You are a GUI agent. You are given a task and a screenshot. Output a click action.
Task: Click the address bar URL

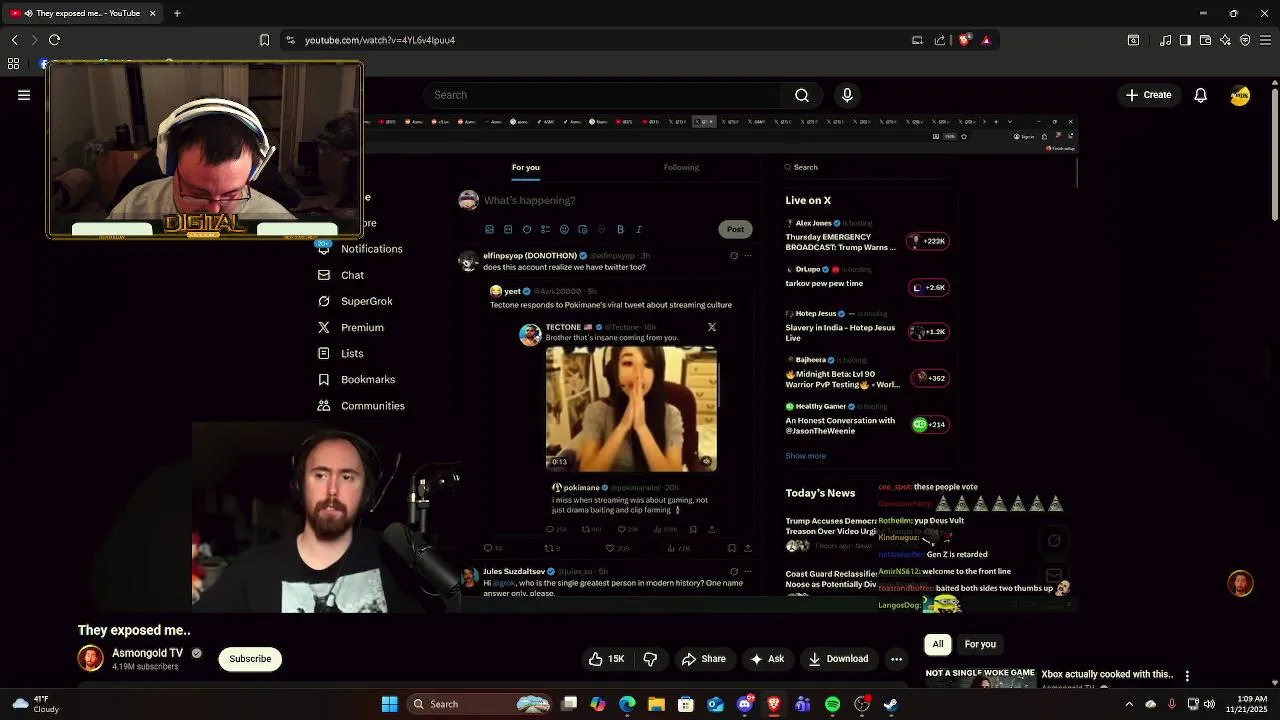(x=380, y=40)
